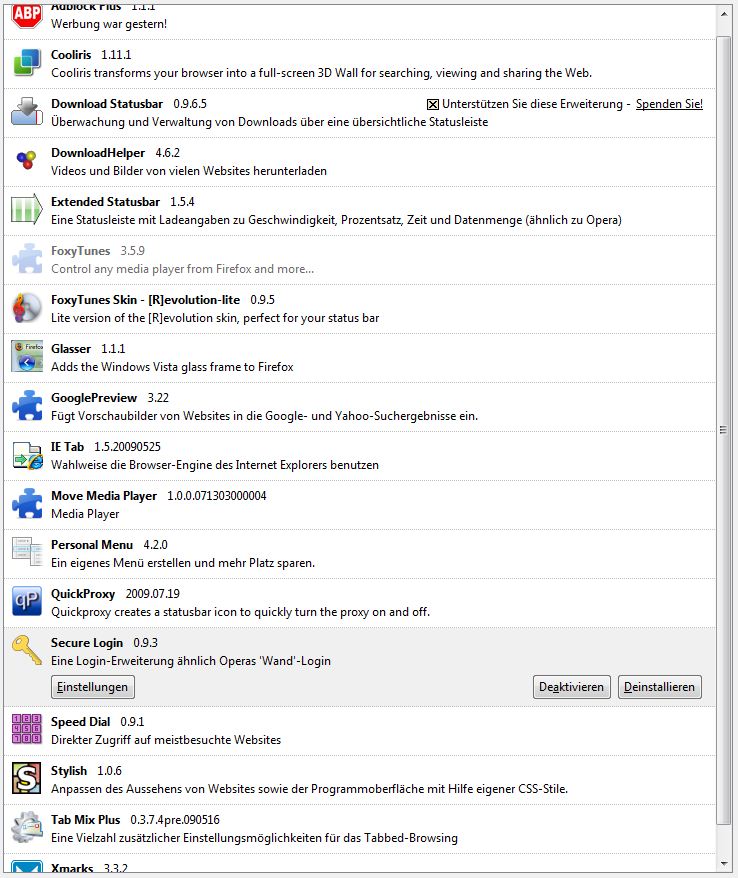738x878 pixels.
Task: Click version text '0.3.7.4pre.090516'
Action: click(175, 820)
